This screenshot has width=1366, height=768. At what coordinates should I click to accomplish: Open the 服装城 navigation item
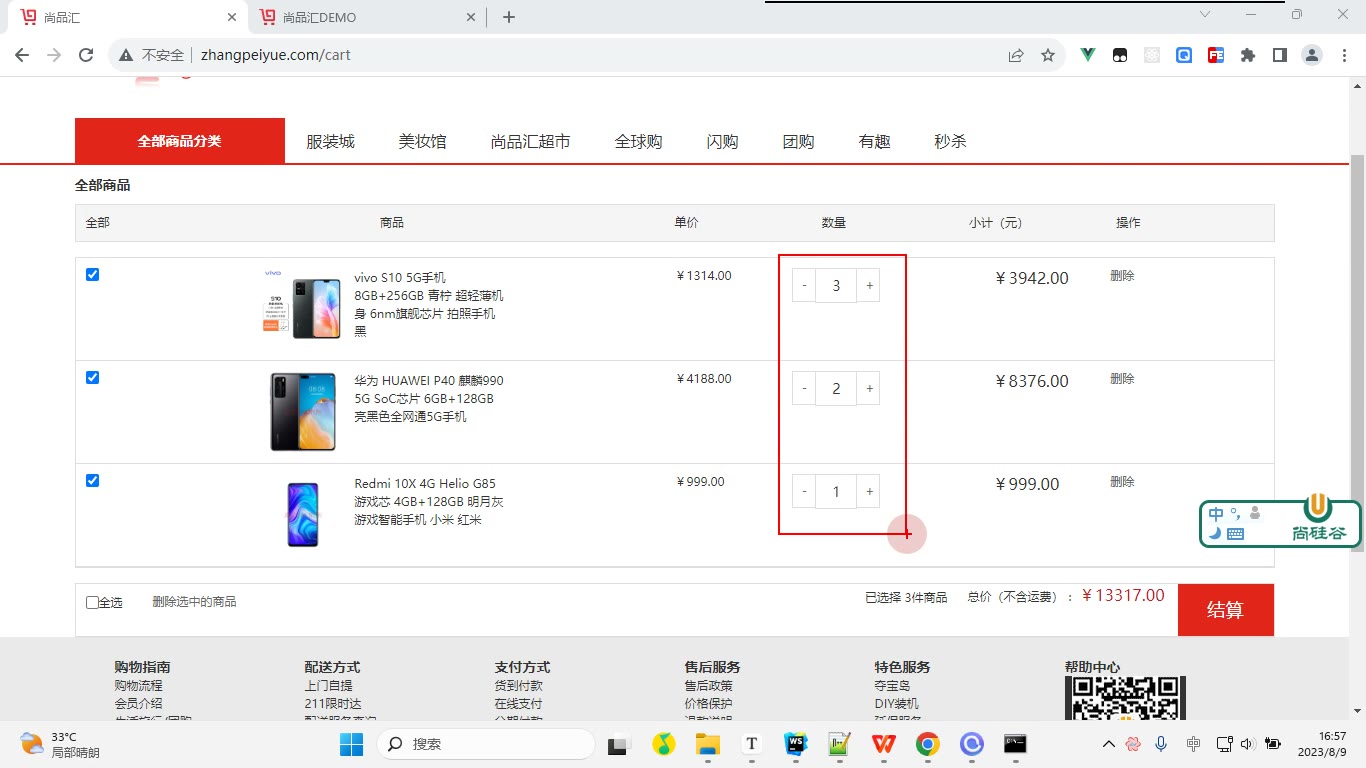(331, 142)
